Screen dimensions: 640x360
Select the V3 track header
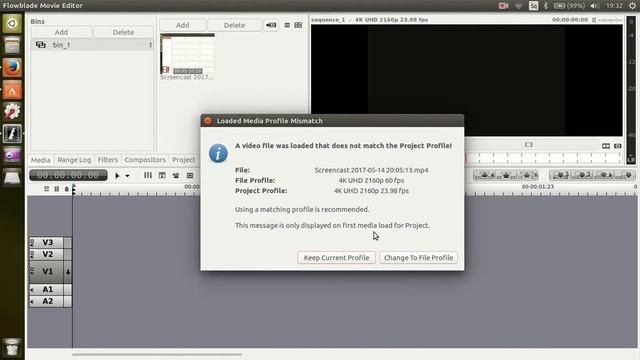[x=48, y=242]
